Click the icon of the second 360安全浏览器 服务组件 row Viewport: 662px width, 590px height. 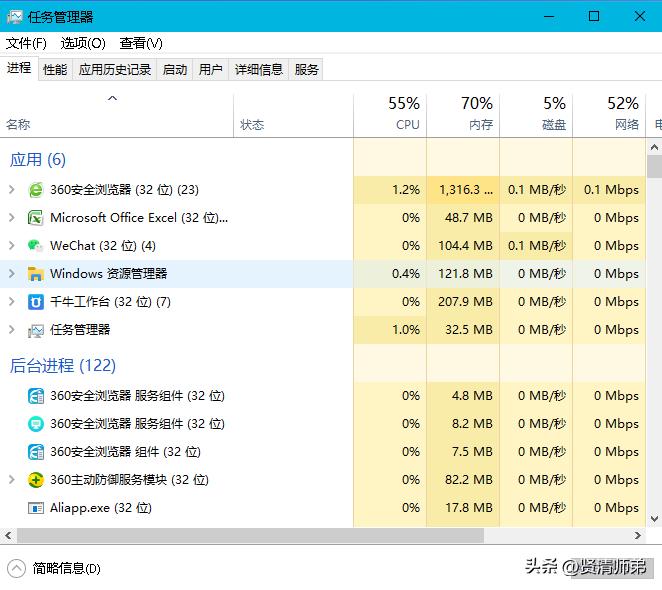click(36, 424)
